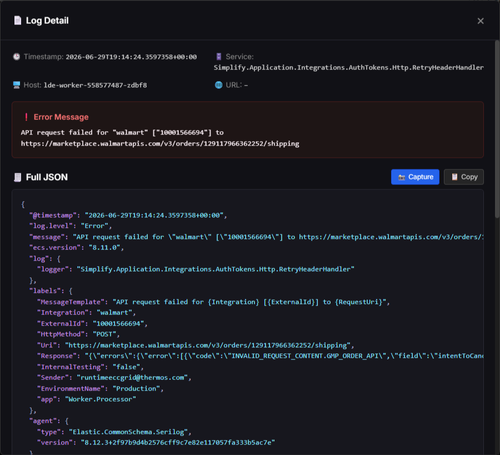The width and height of the screenshot is (500, 455).
Task: Click the "API request failed for" error line
Action: click(x=122, y=133)
